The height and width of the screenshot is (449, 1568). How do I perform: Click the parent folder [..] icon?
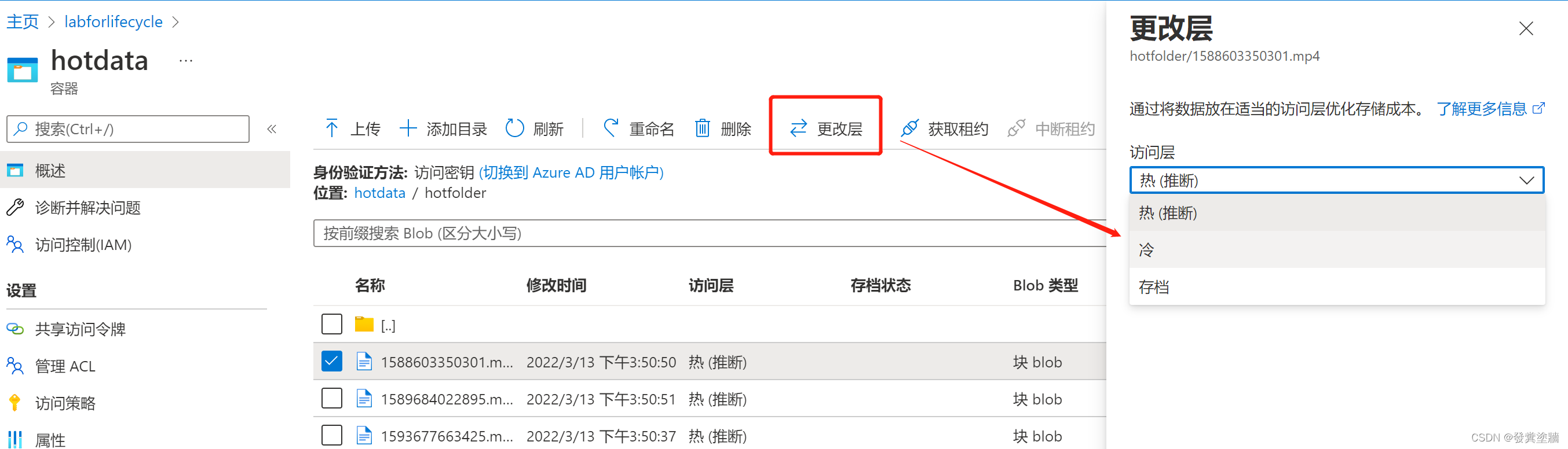tap(364, 324)
